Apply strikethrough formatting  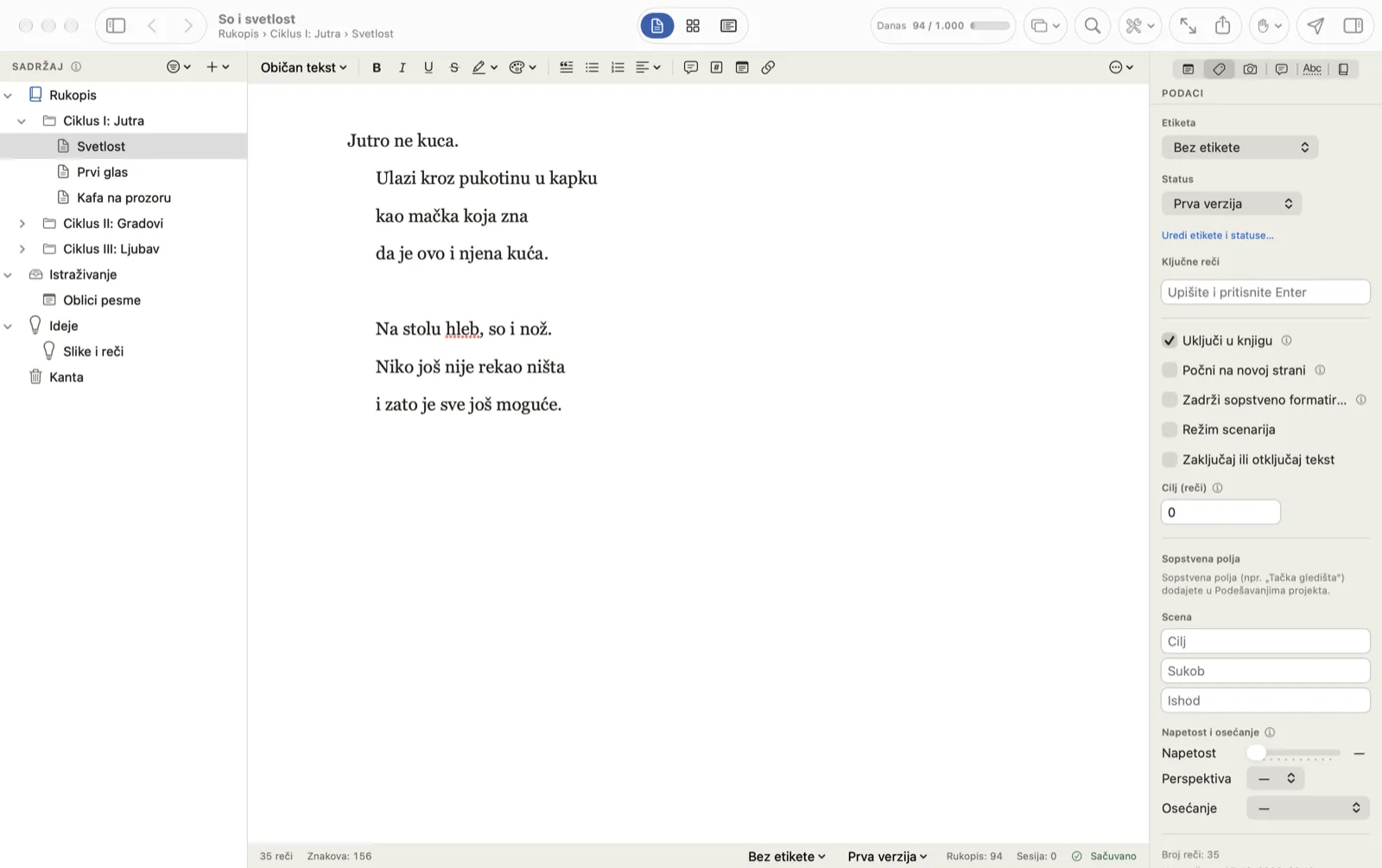[x=454, y=67]
